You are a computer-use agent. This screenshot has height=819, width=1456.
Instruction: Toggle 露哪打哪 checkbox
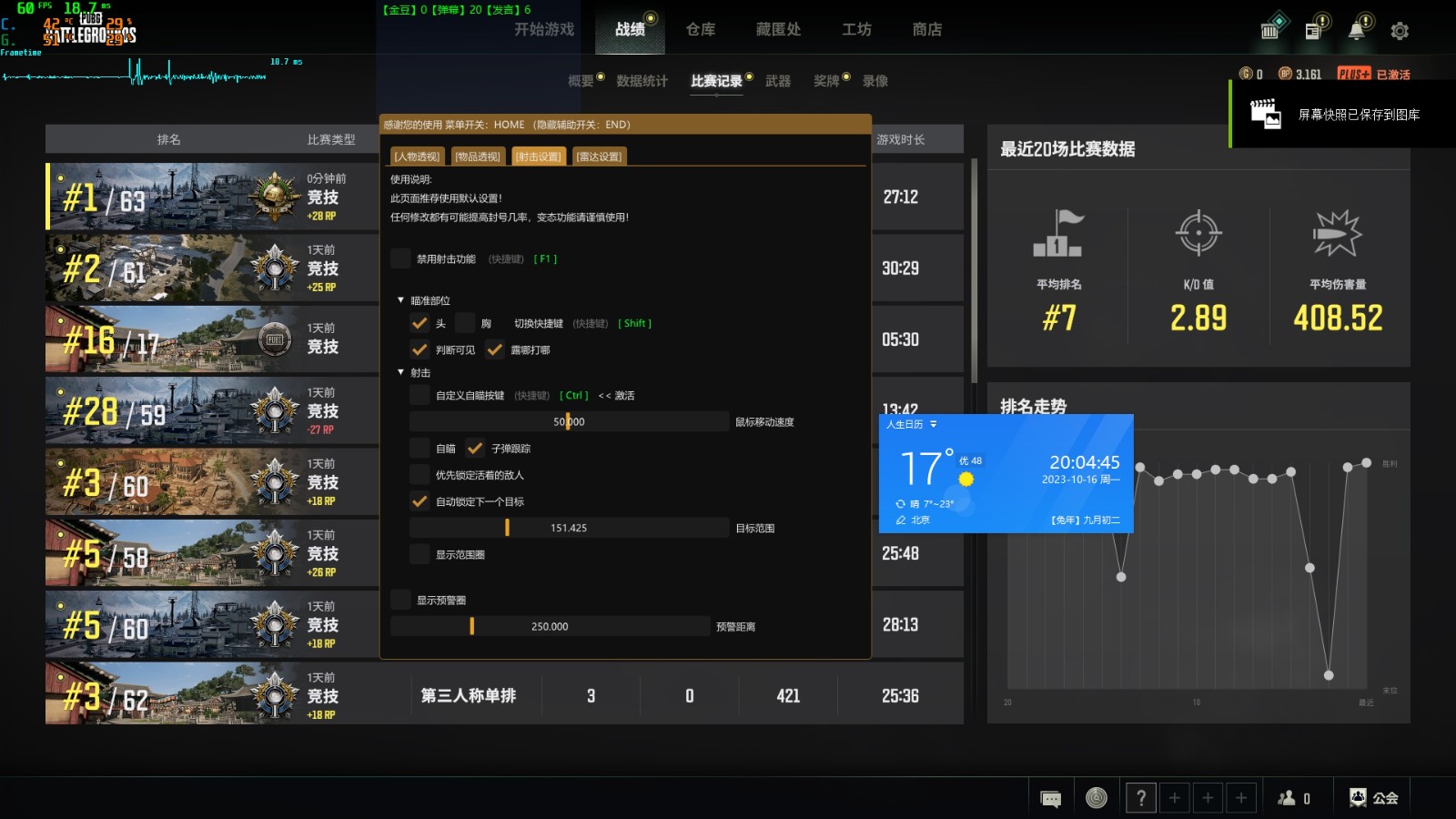[494, 349]
